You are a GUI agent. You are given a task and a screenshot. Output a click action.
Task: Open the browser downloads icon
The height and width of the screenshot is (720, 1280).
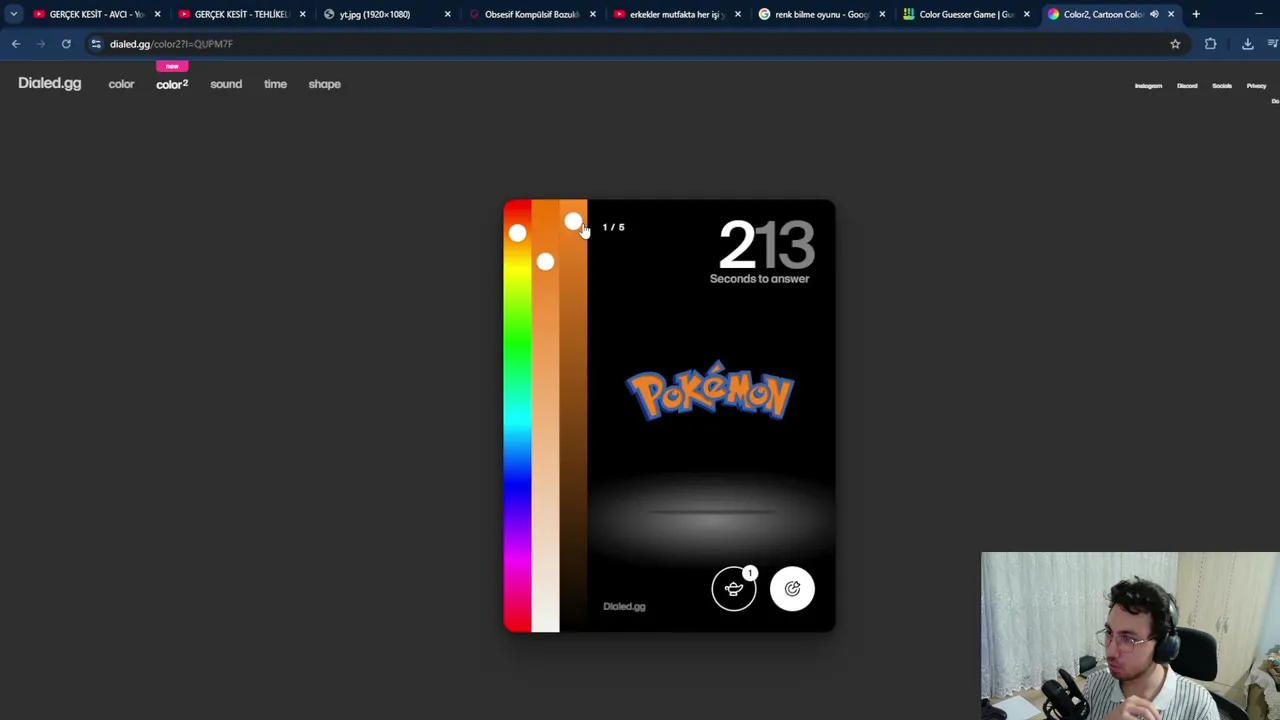[1247, 44]
